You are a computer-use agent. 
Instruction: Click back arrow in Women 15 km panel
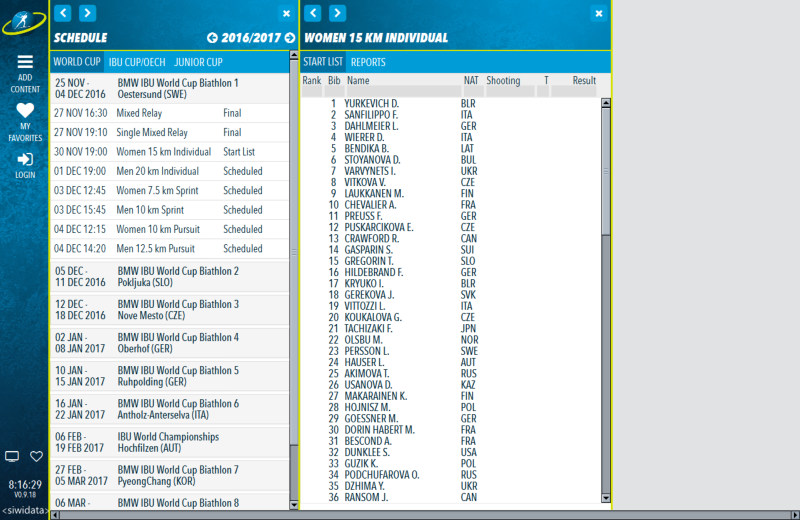point(313,13)
